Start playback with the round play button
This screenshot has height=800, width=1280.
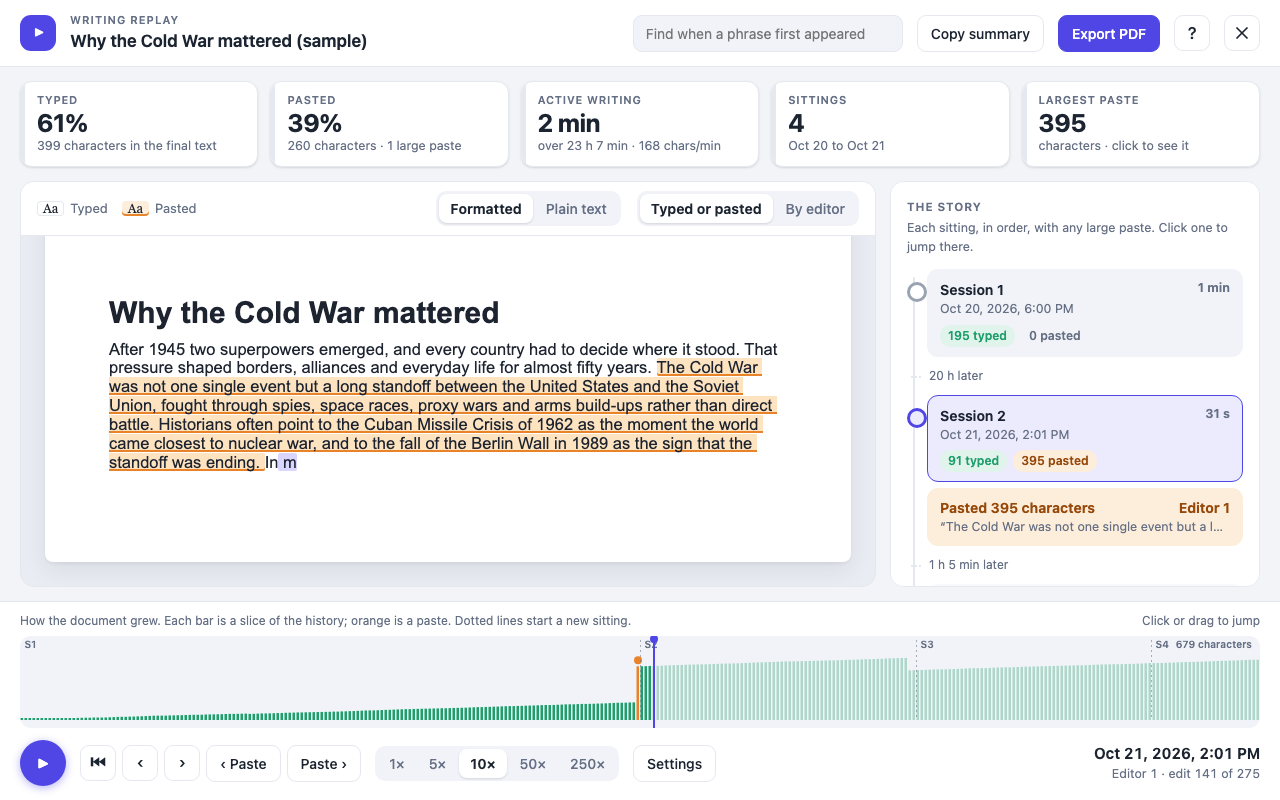tap(43, 763)
